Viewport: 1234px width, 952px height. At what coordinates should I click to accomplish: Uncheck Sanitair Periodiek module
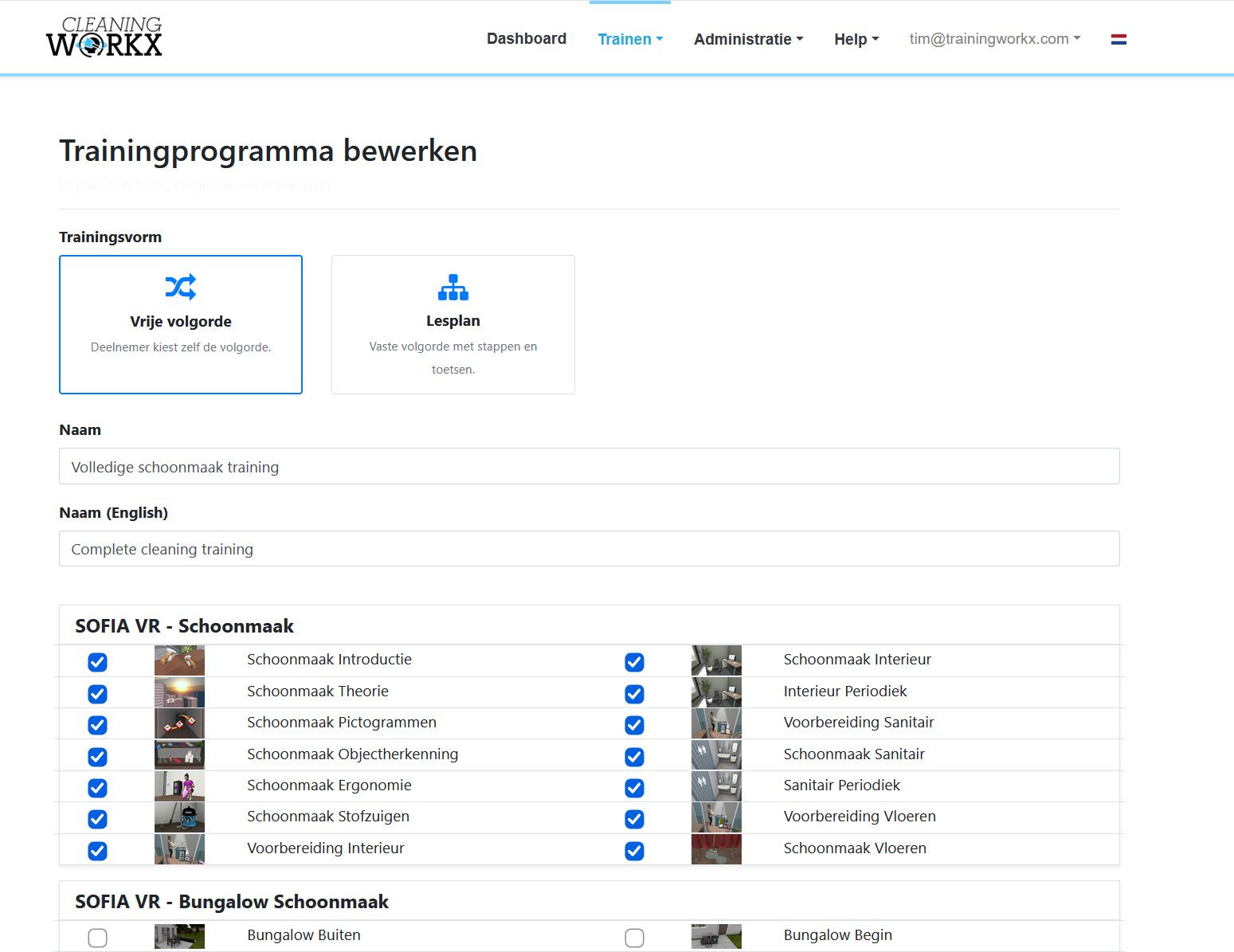pyautogui.click(x=634, y=788)
